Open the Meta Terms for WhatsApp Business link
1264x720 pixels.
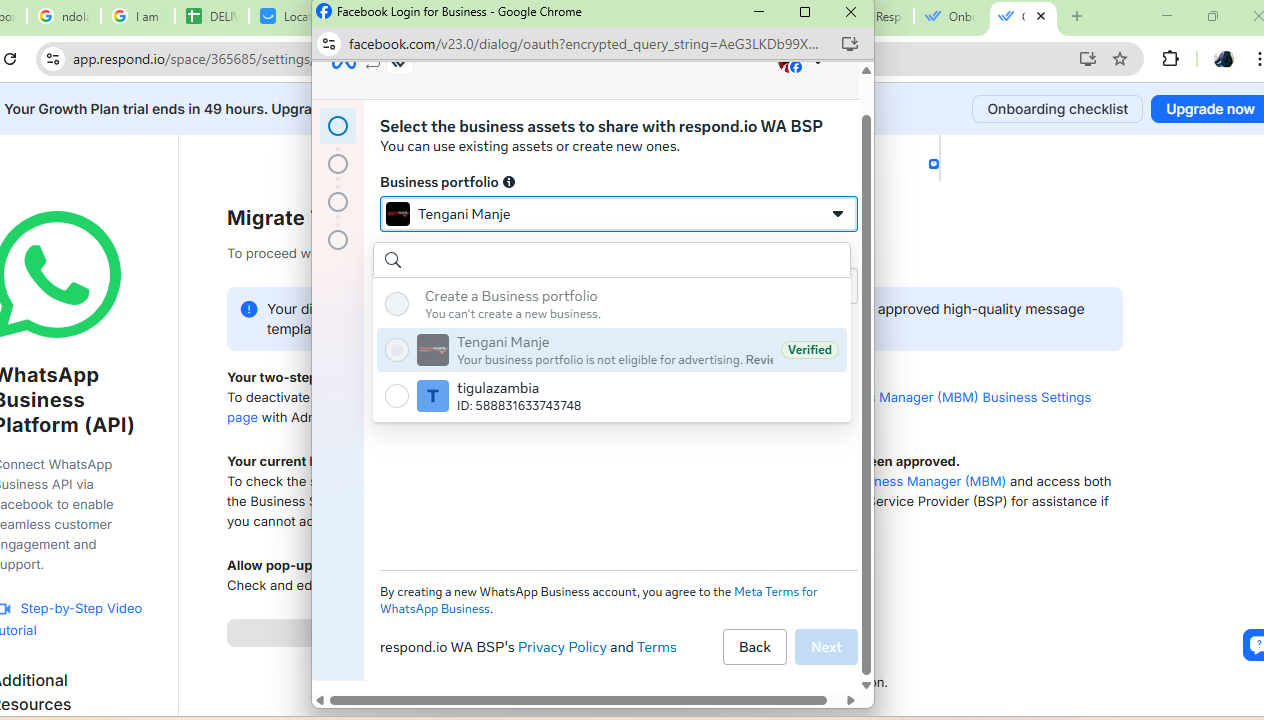pyautogui.click(x=775, y=592)
